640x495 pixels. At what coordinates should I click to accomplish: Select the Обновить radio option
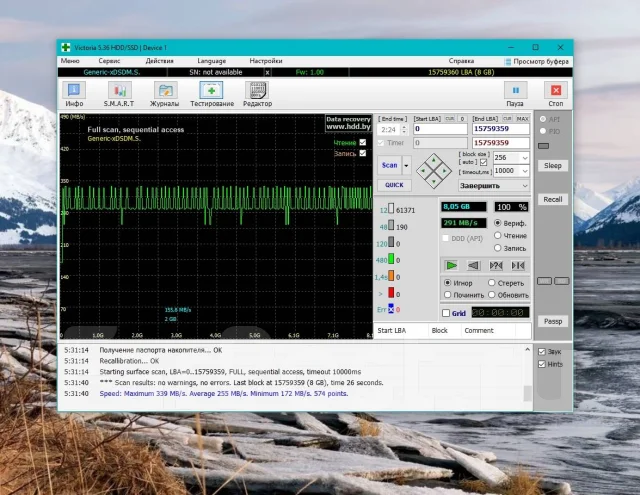tap(491, 294)
